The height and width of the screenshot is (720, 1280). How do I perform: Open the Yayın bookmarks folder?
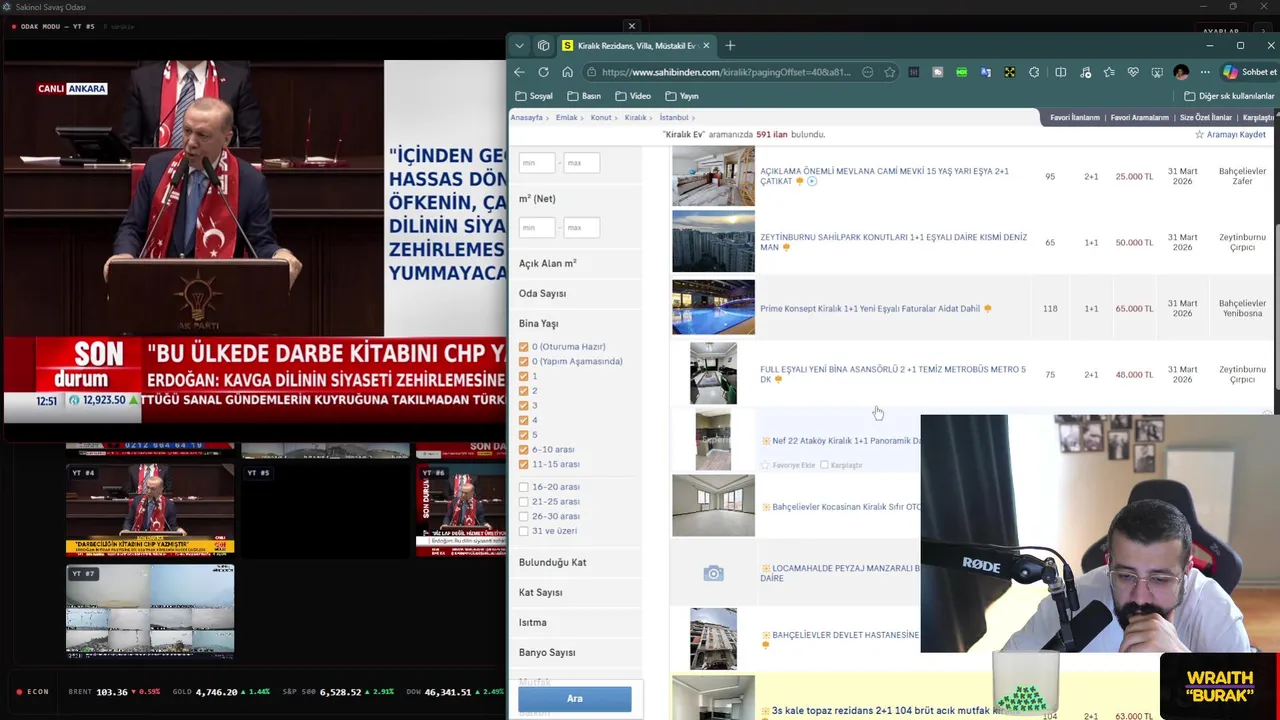coord(681,96)
